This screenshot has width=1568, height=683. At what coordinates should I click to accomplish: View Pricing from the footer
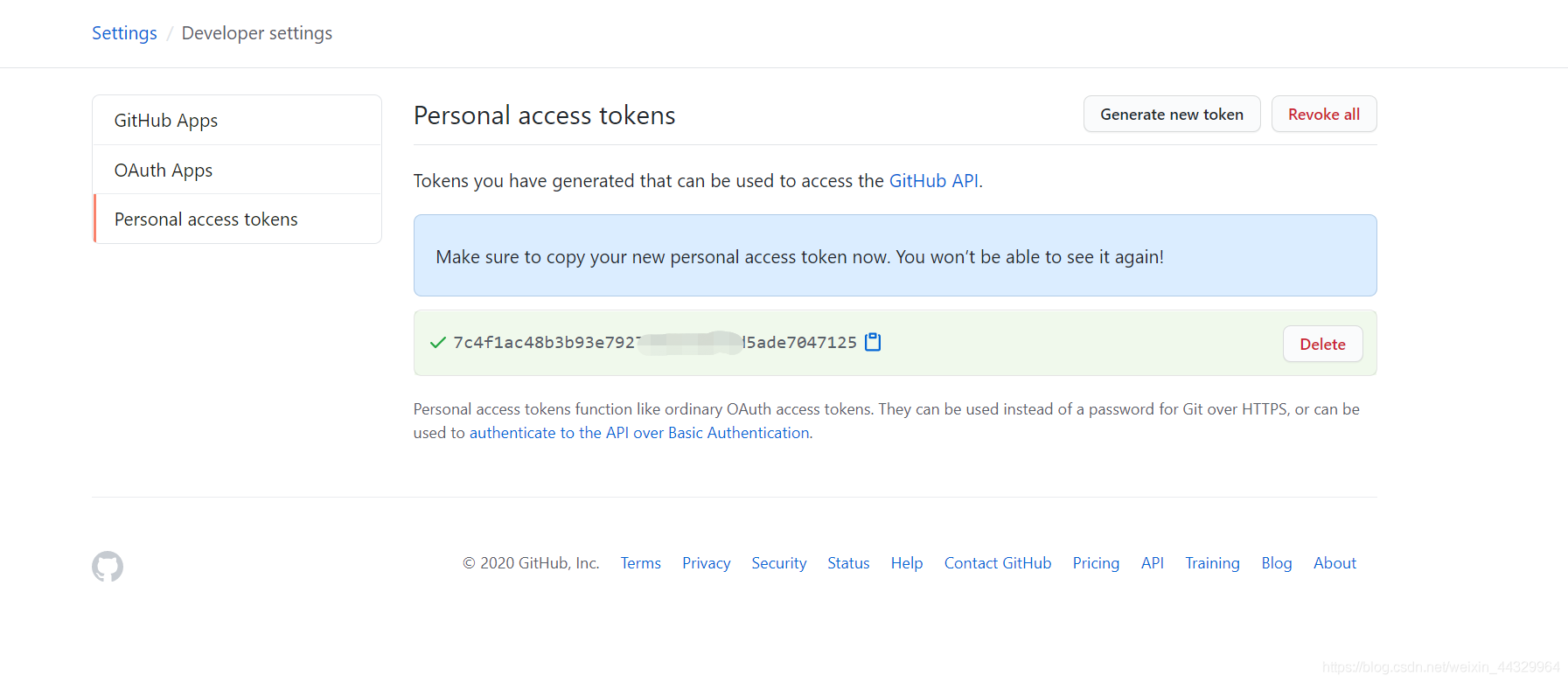(1095, 563)
